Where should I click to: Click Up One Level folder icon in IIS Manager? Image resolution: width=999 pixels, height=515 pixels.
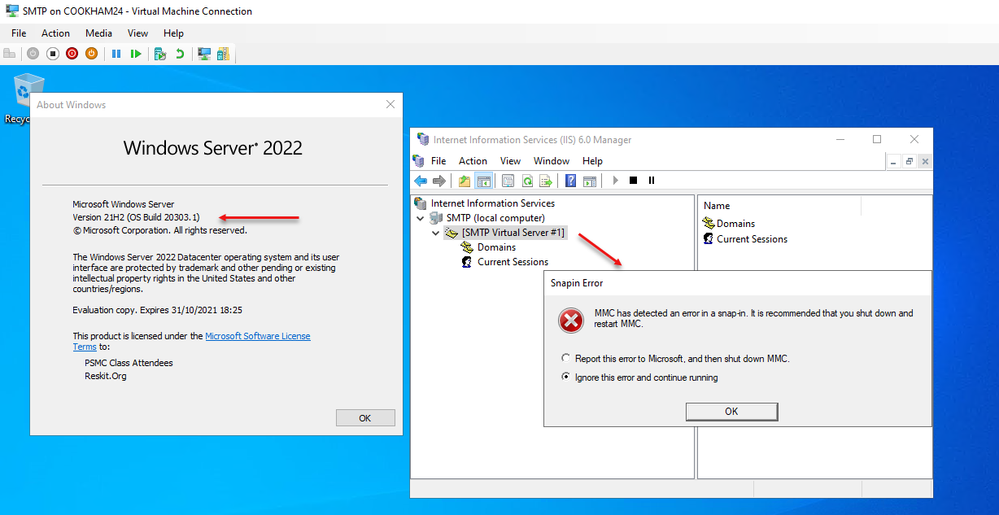[x=464, y=180]
